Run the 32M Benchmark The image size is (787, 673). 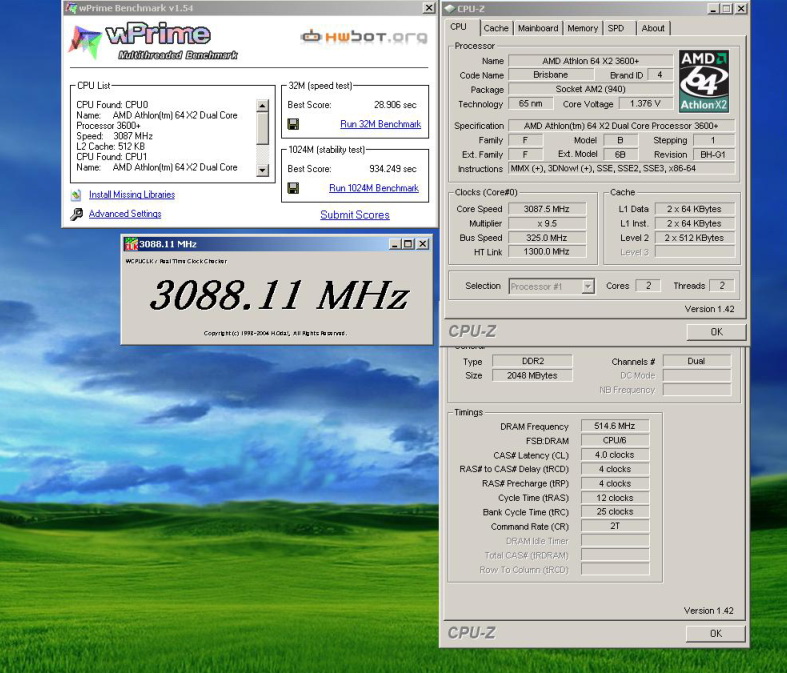(380, 124)
